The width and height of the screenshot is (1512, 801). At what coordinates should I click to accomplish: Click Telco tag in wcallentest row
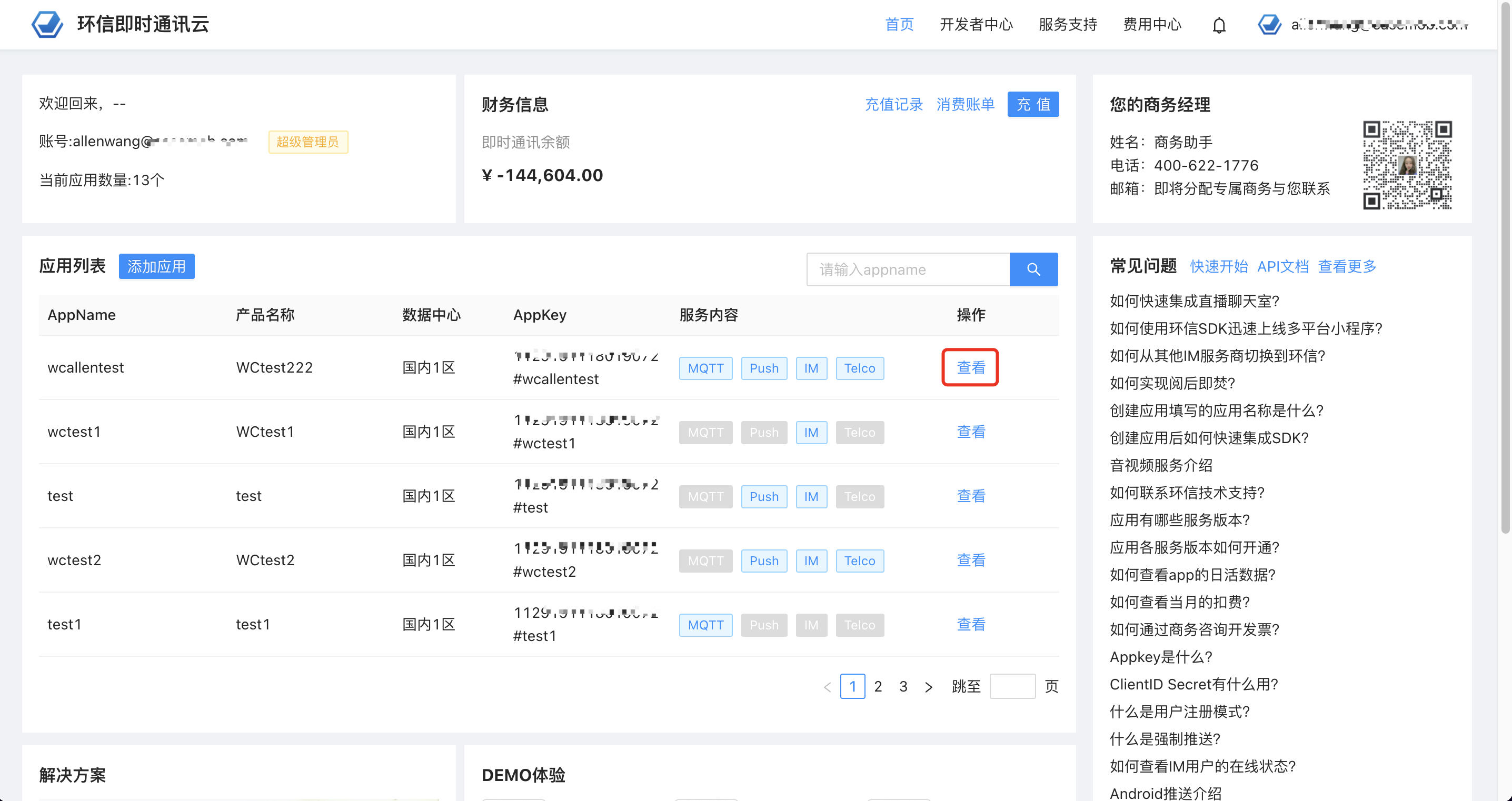click(x=859, y=368)
